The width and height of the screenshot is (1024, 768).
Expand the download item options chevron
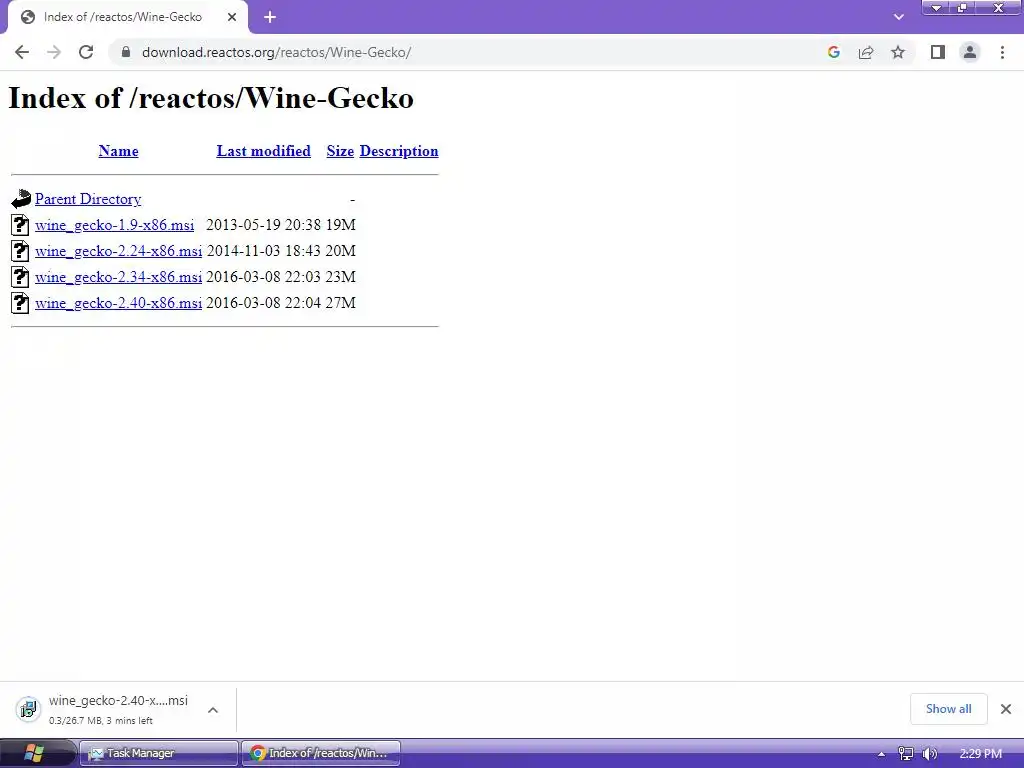pyautogui.click(x=213, y=710)
